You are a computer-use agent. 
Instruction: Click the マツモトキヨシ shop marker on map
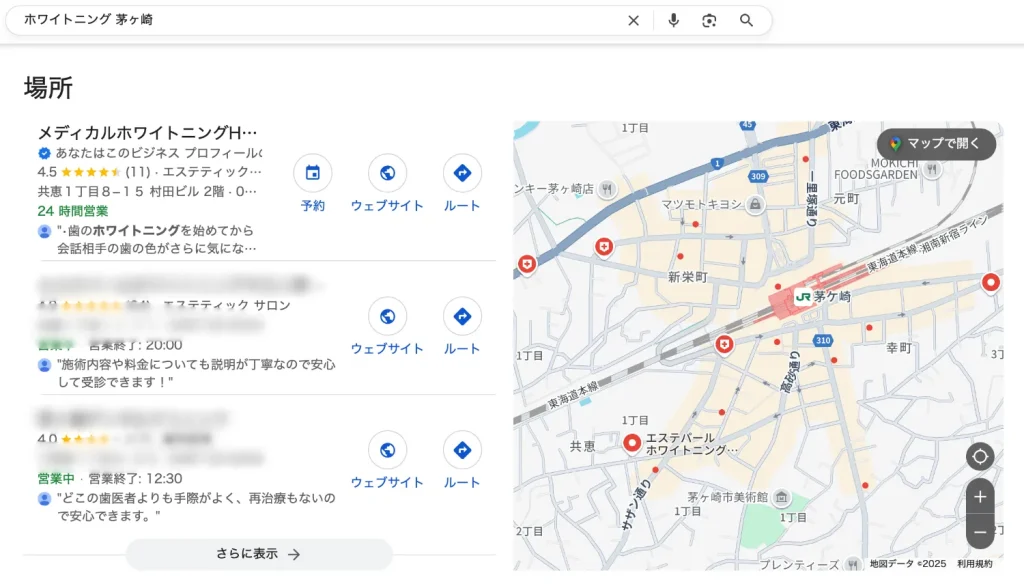coord(755,204)
